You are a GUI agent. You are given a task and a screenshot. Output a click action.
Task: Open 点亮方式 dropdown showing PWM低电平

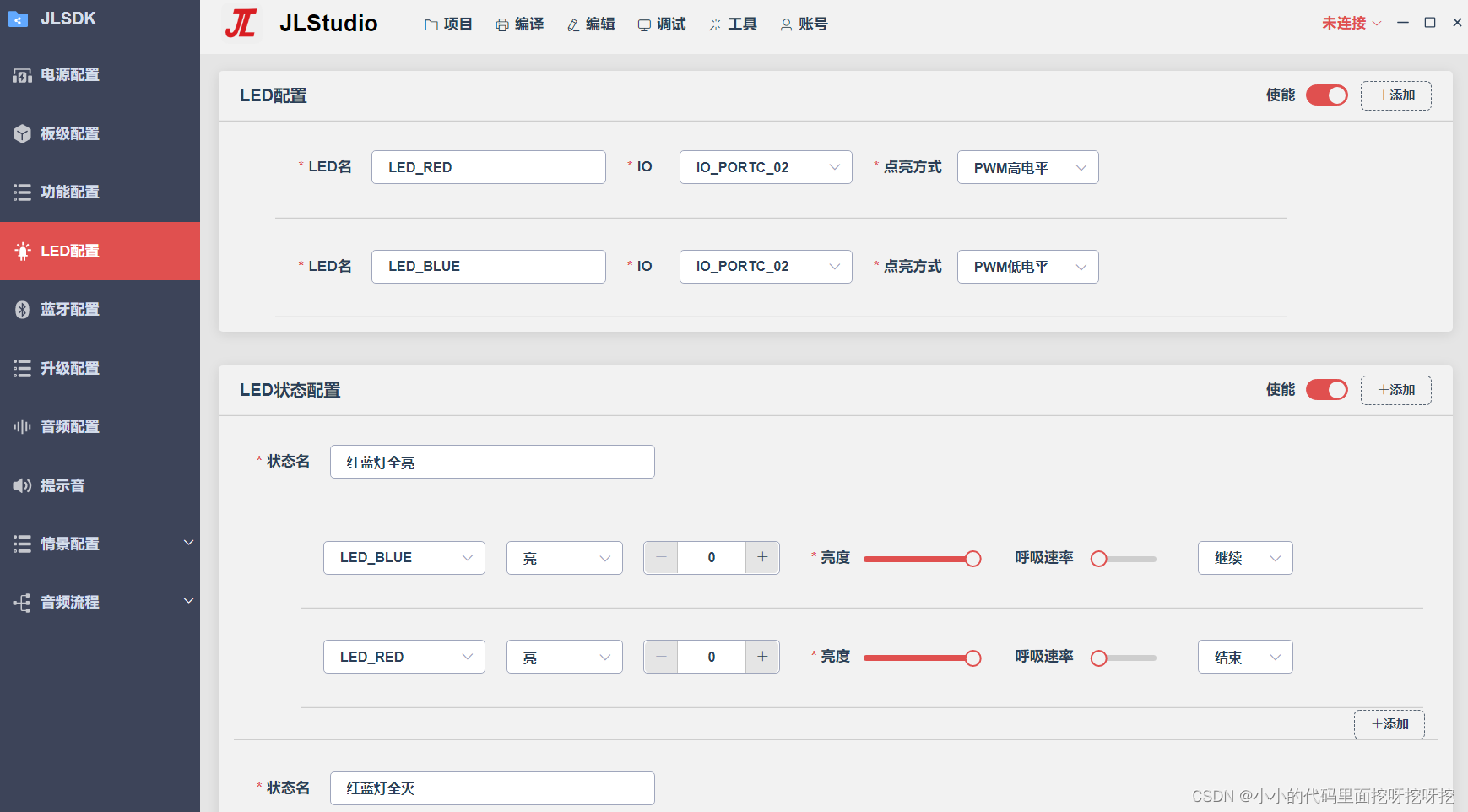[1028, 267]
